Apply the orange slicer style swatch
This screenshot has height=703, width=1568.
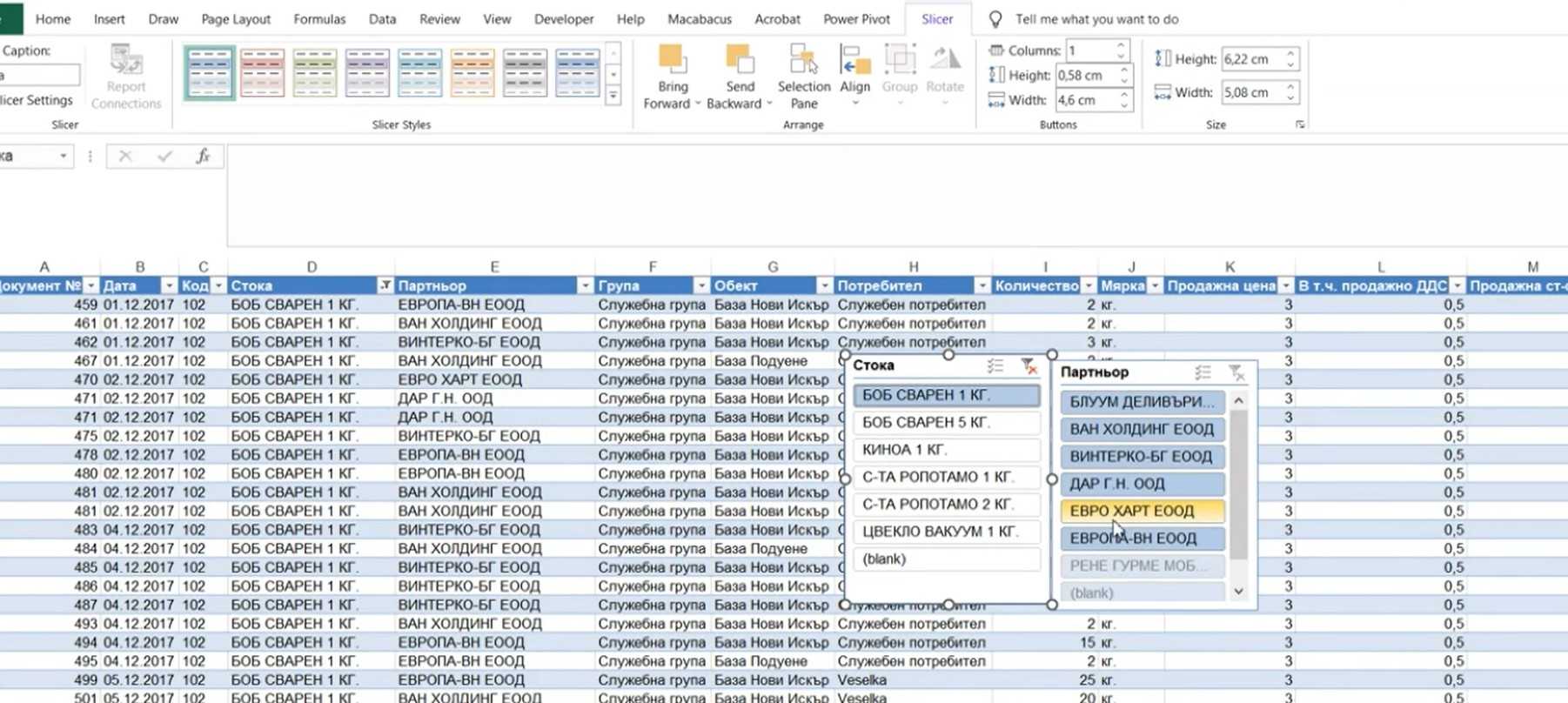pyautogui.click(x=472, y=73)
